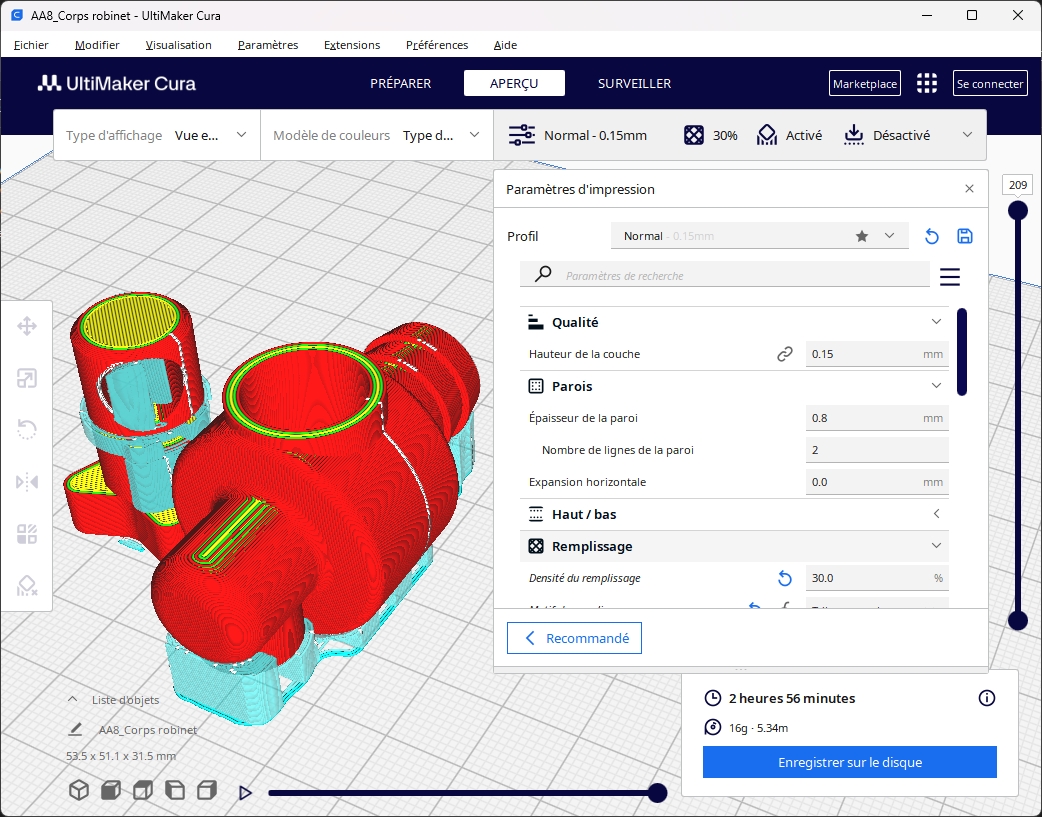The width and height of the screenshot is (1042, 817).
Task: Click the Enregistrer sur le disque button
Action: 849,762
